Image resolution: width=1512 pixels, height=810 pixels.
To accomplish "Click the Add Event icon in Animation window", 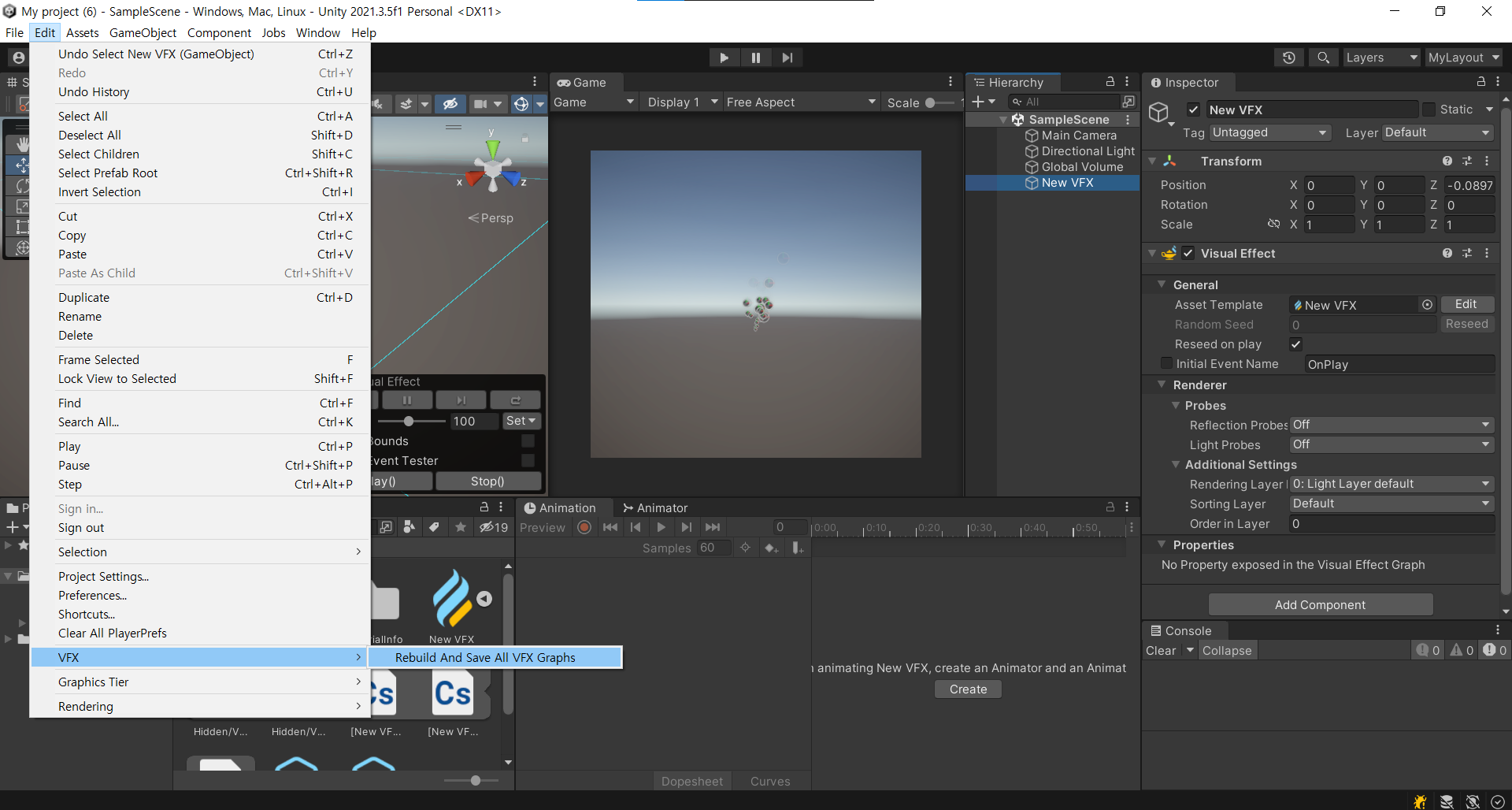I will point(797,548).
